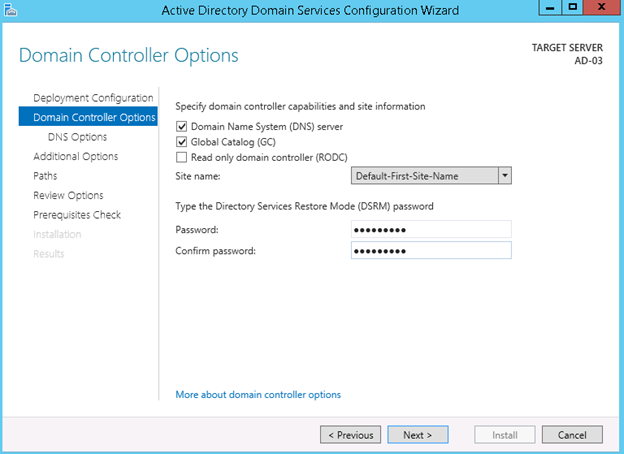Jump to Review Options step
The image size is (624, 454).
tap(68, 195)
